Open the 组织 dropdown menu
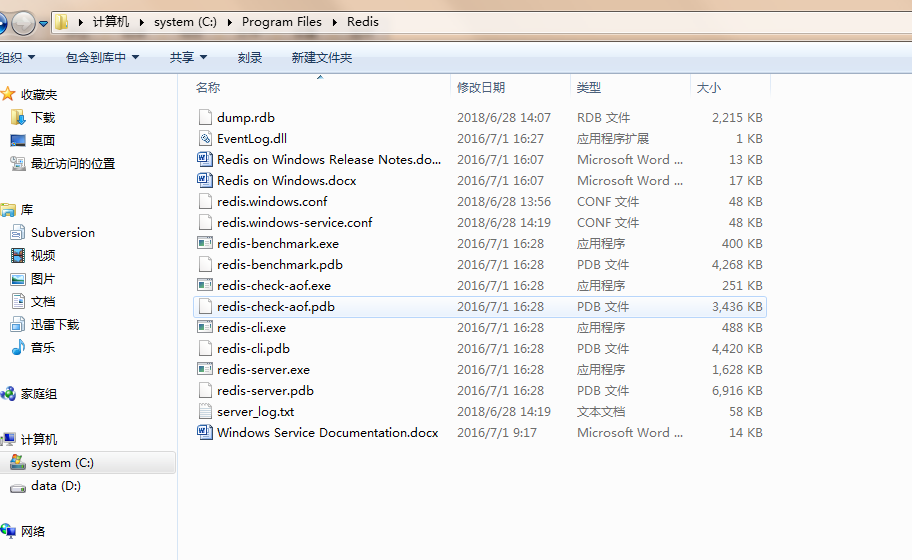 [x=17, y=58]
